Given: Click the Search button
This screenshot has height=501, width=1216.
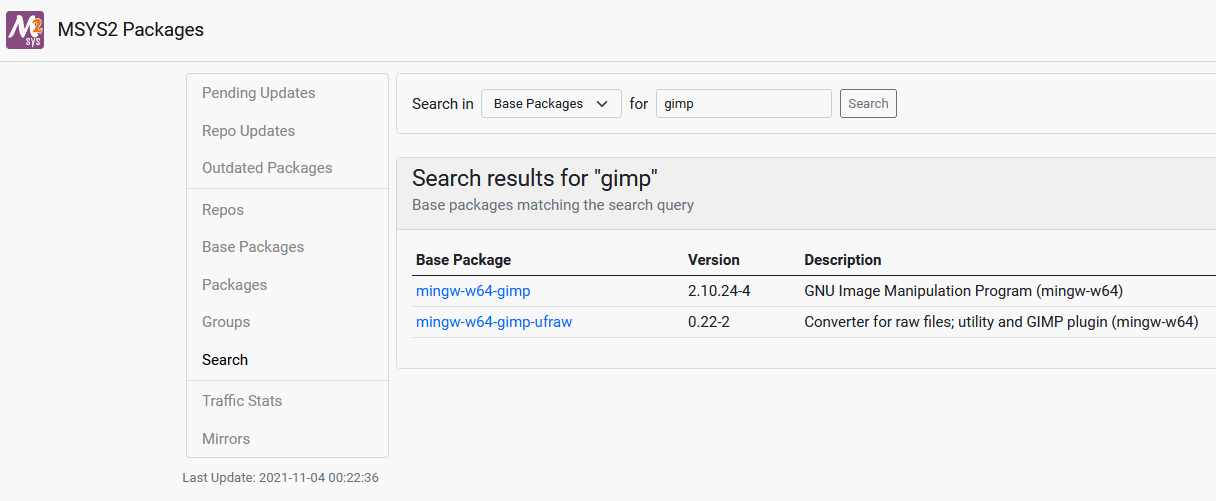Looking at the screenshot, I should tap(868, 104).
